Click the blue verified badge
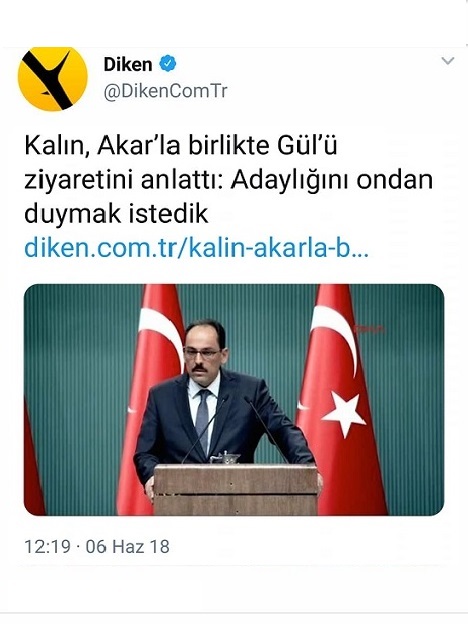 pos(168,64)
